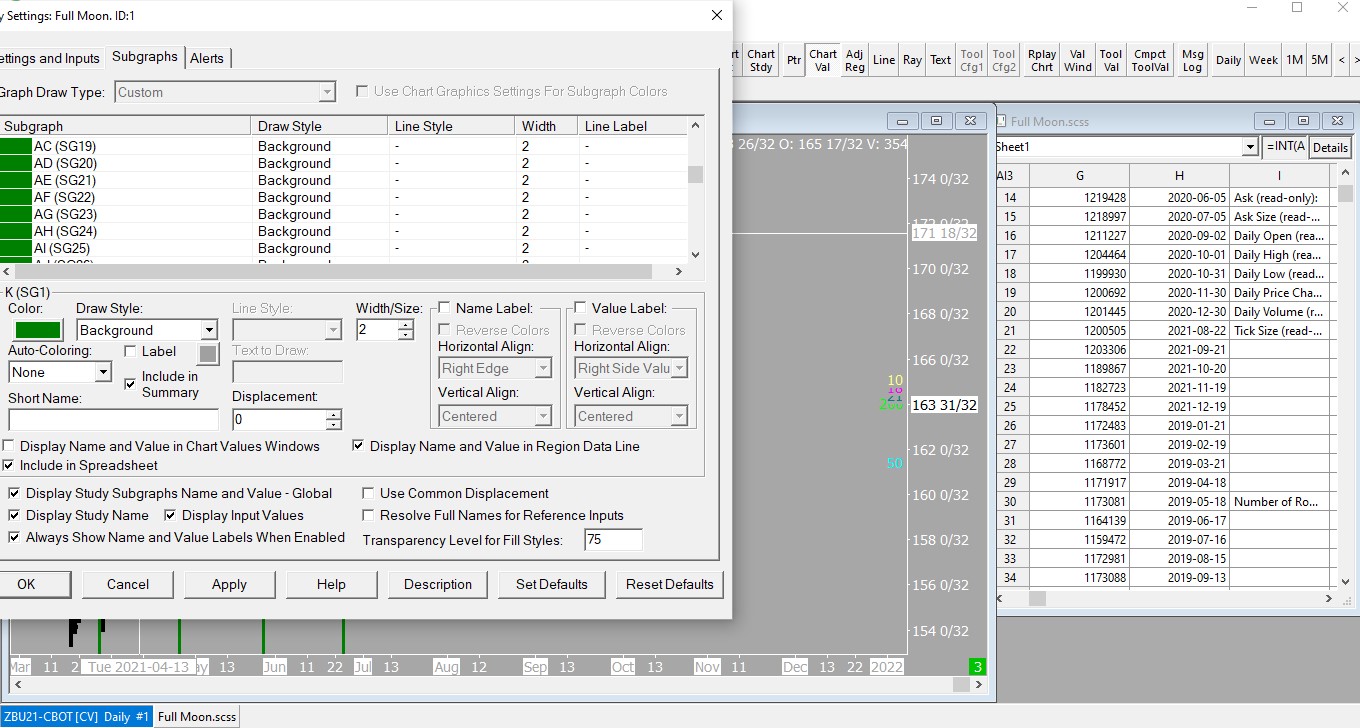Open the Tool Val toolbar button
The width and height of the screenshot is (1360, 728).
click(x=1111, y=61)
